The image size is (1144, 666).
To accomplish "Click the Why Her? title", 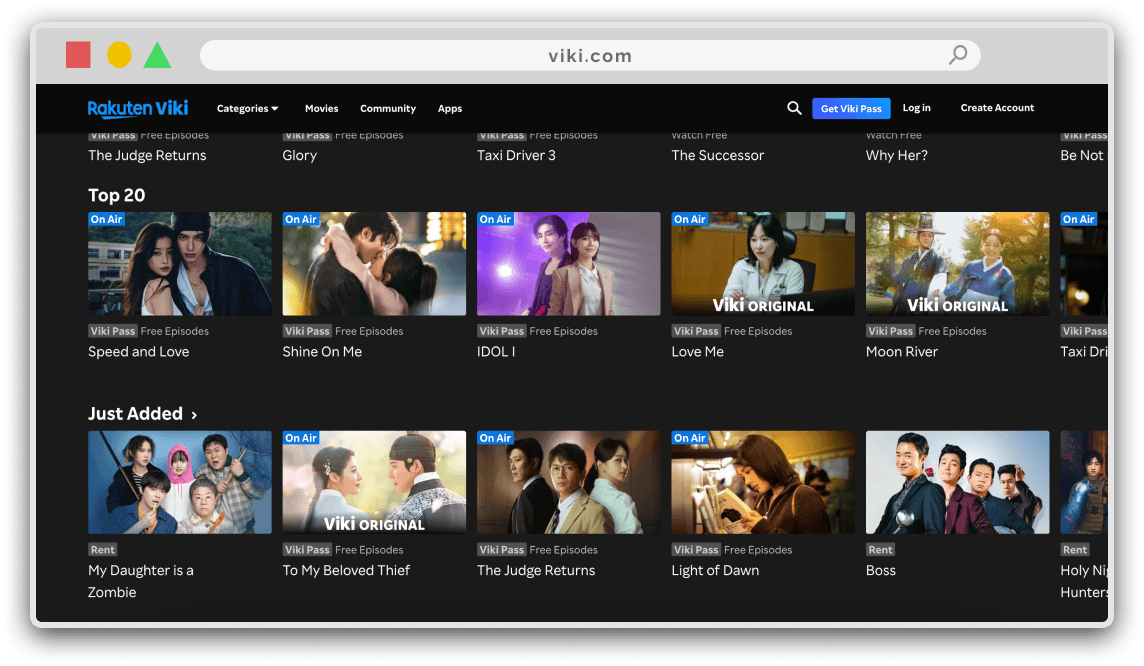I will (x=897, y=155).
